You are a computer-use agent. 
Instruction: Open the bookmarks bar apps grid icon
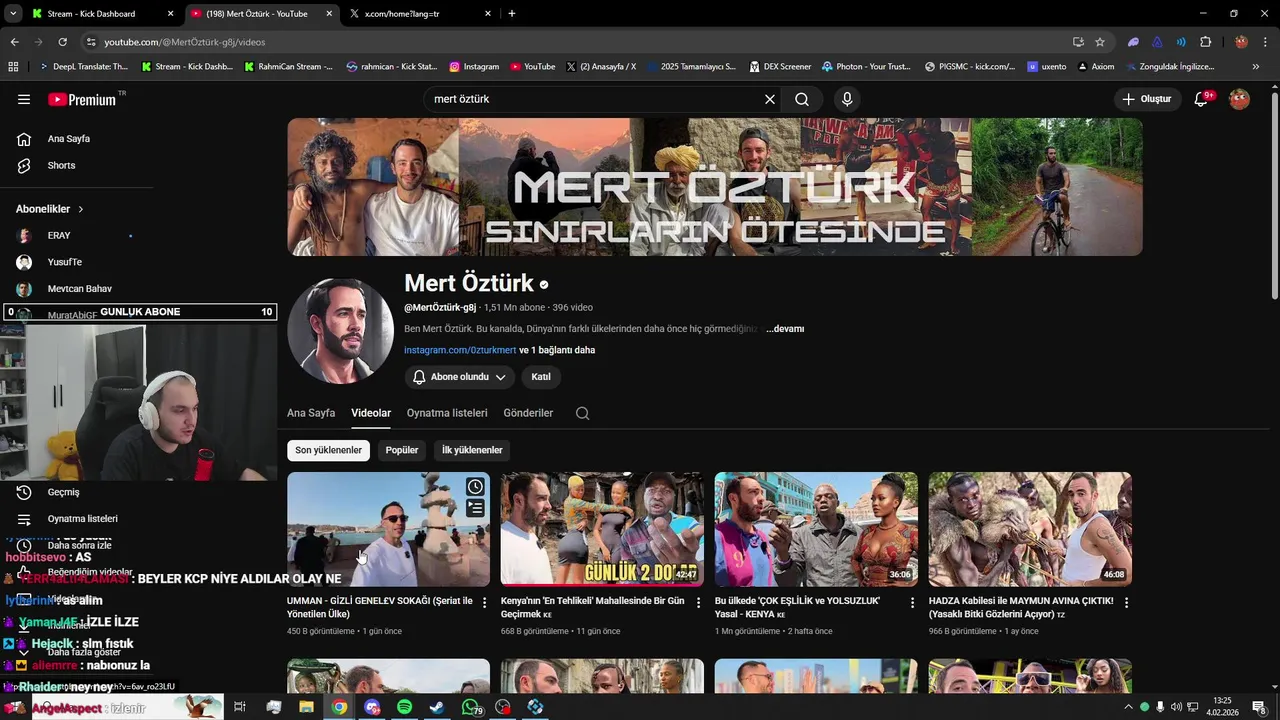point(13,67)
